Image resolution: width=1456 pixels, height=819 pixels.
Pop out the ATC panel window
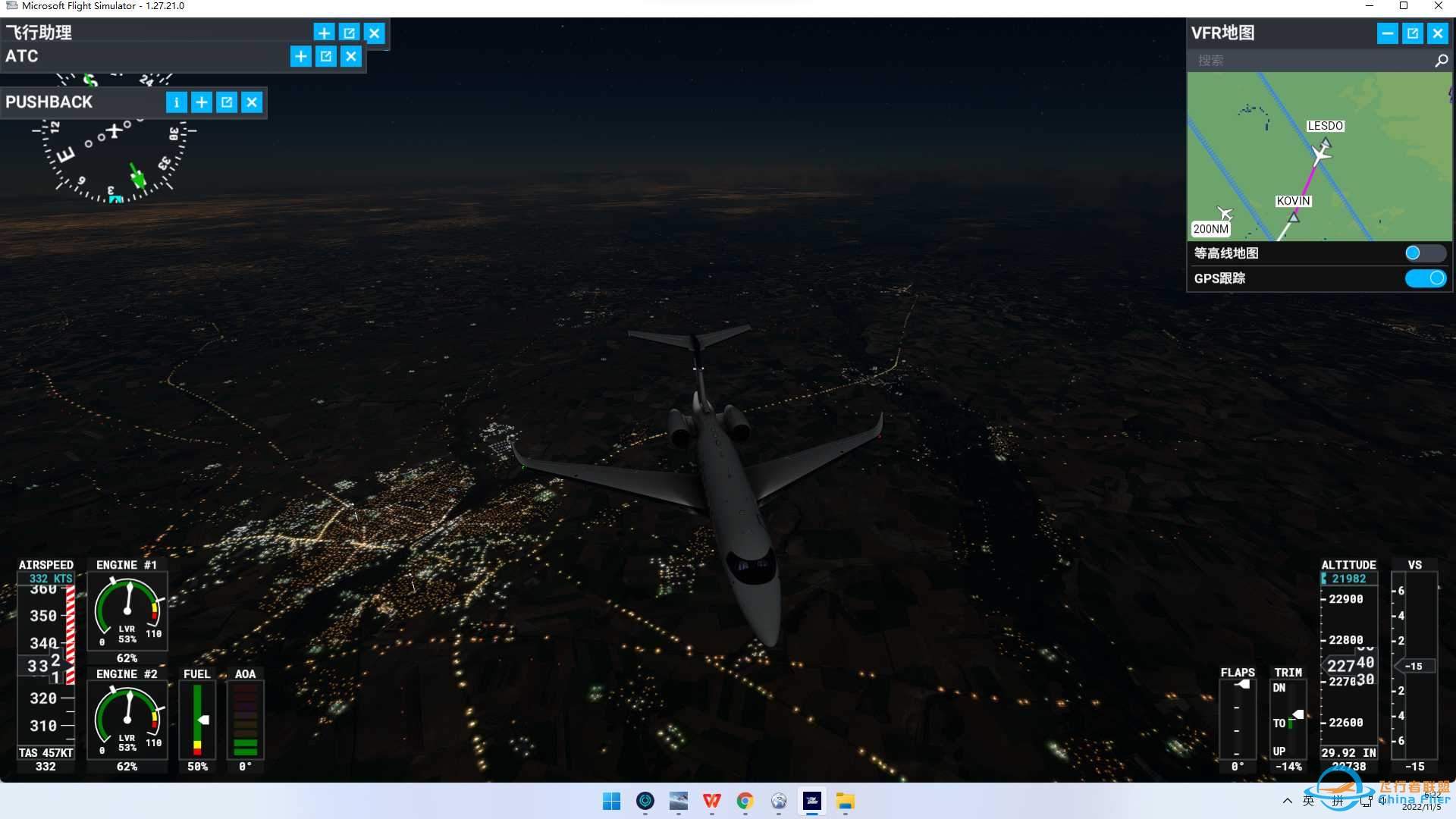click(326, 56)
